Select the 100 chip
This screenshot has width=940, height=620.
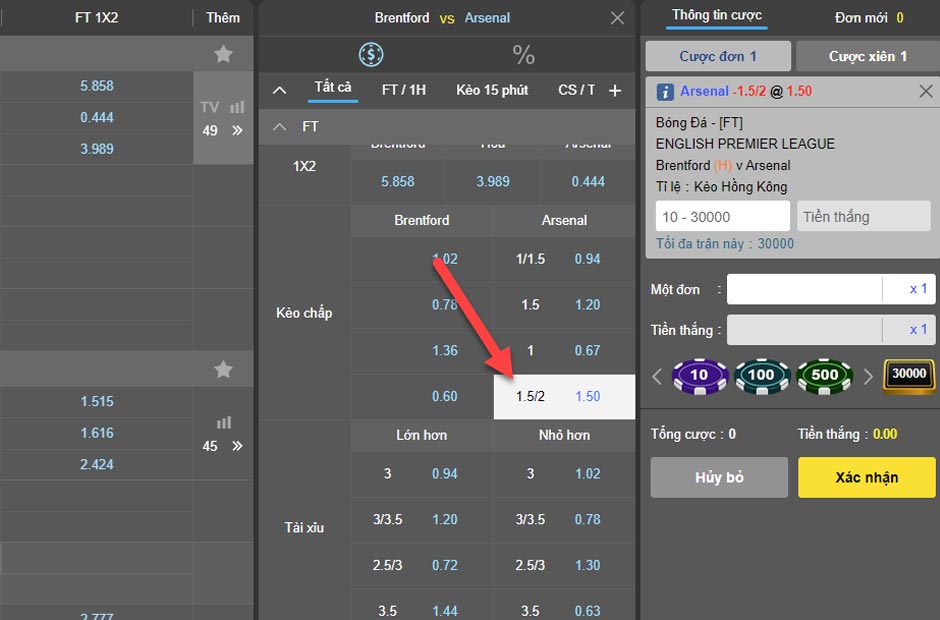[762, 375]
